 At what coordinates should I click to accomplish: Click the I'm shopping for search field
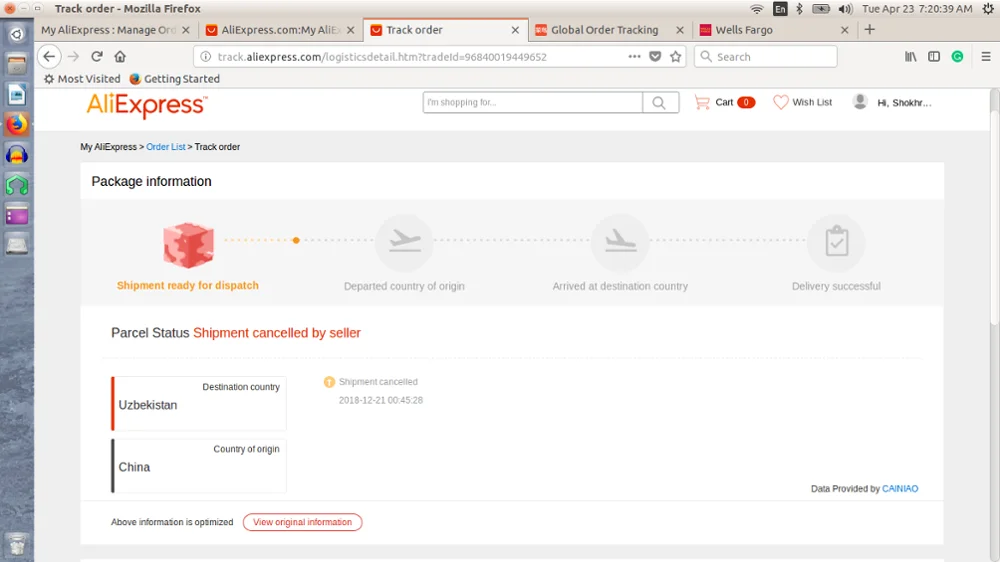point(533,103)
